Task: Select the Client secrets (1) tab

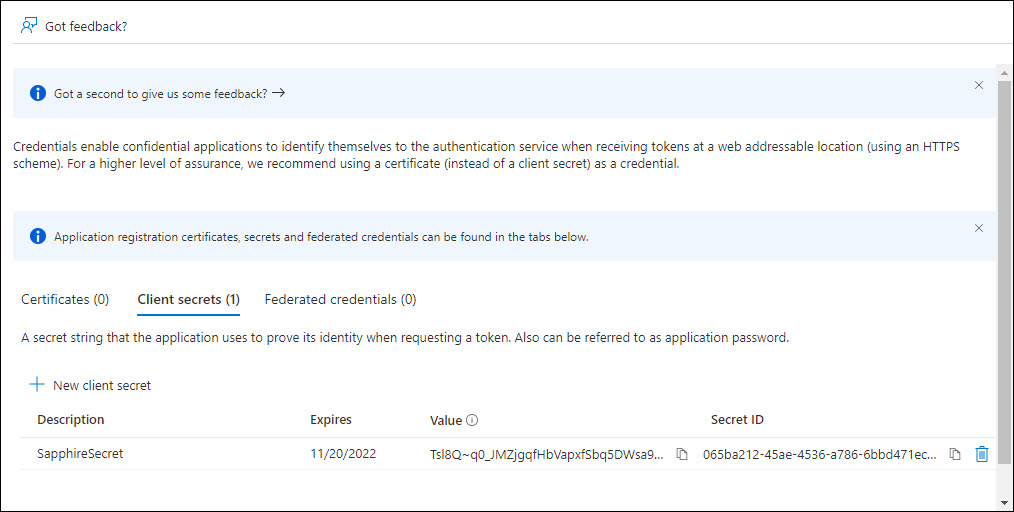Action: (188, 299)
